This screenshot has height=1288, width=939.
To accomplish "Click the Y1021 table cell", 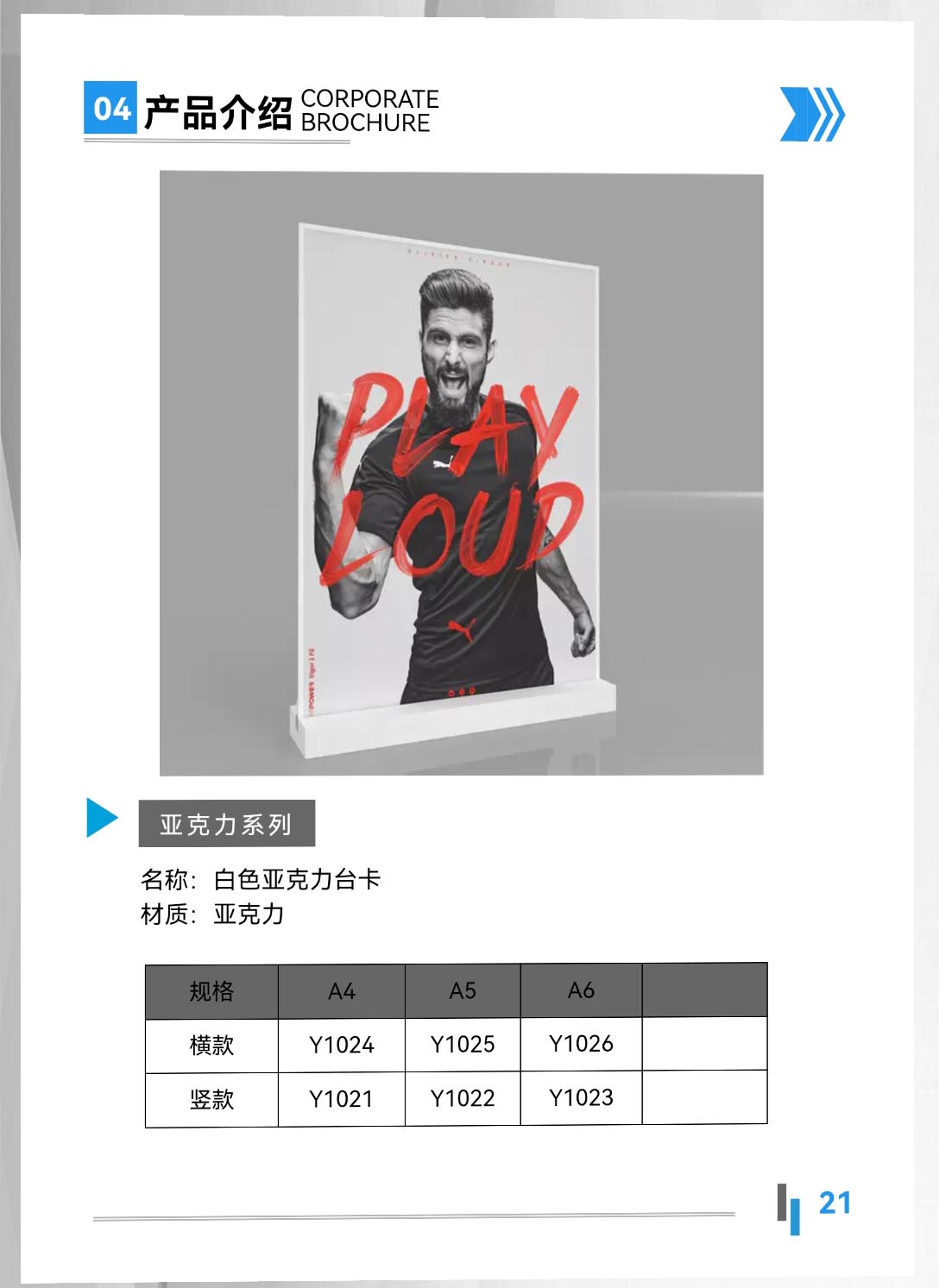I will 342,1099.
